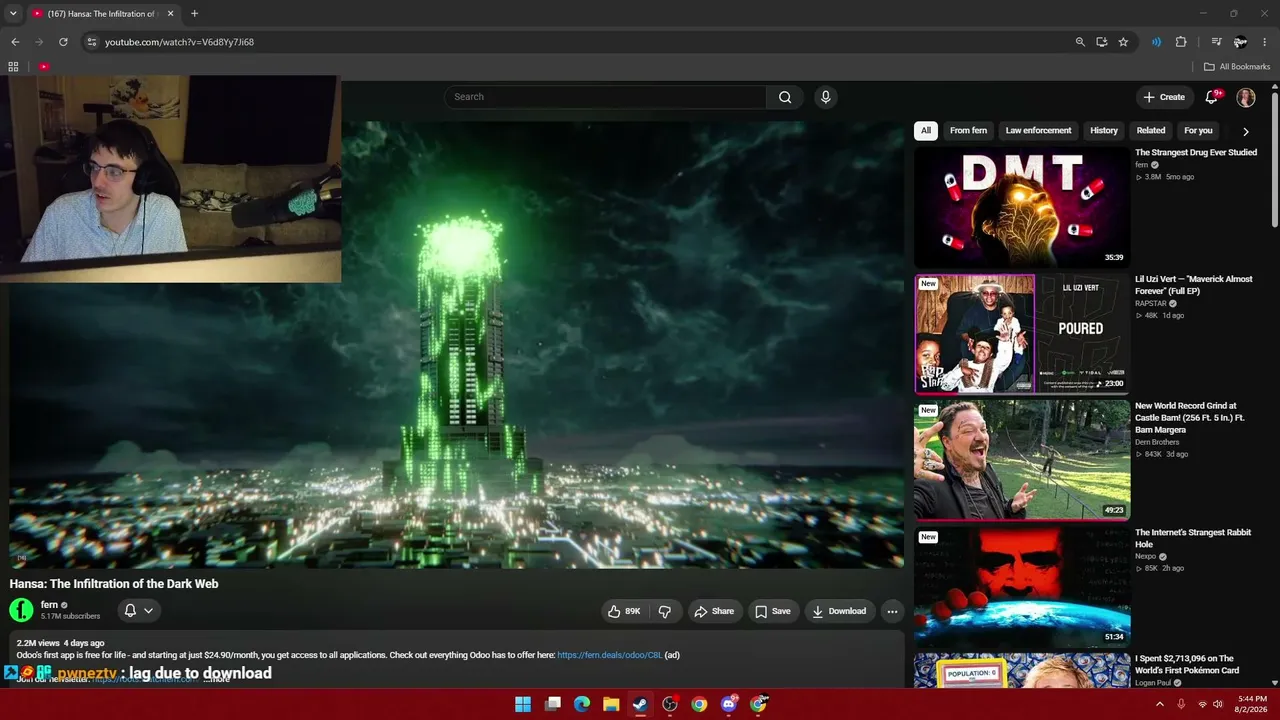Close the Hansa video browser tab
Image resolution: width=1280 pixels, height=720 pixels.
171,14
